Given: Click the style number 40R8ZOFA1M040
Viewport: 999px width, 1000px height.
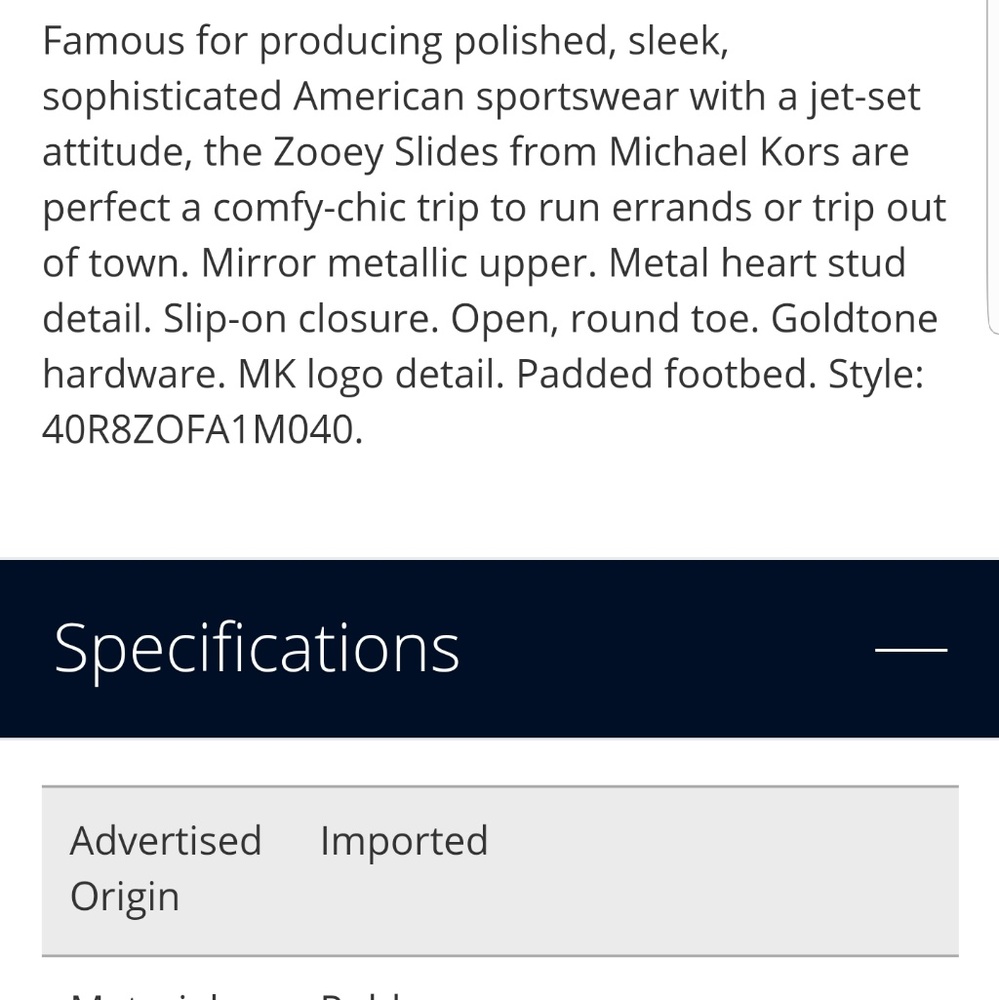Looking at the screenshot, I should [202, 429].
